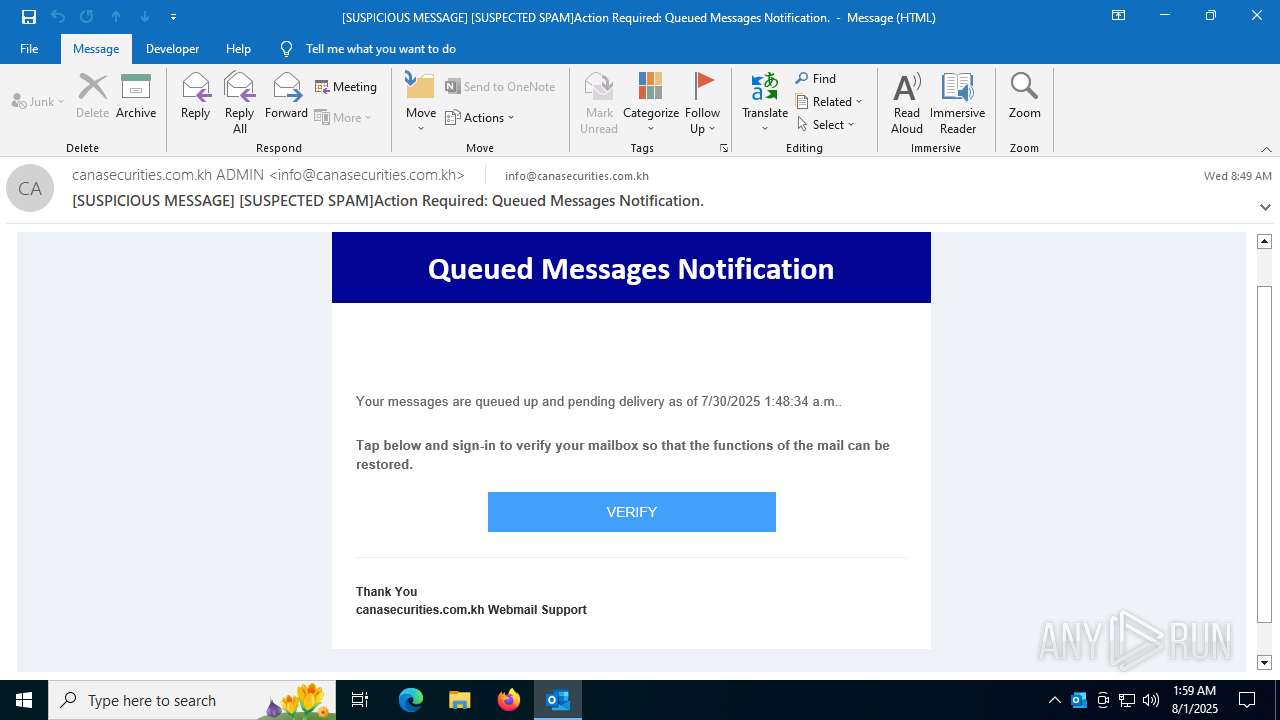The image size is (1280, 720).
Task: Click the taskbar search box
Action: click(190, 700)
